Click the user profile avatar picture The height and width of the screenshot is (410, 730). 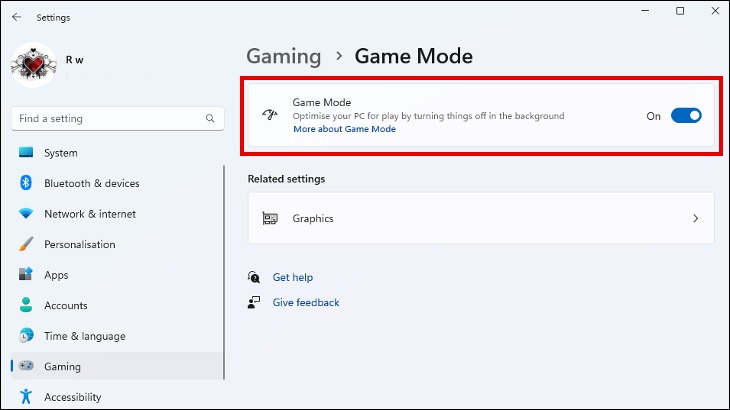pos(34,65)
